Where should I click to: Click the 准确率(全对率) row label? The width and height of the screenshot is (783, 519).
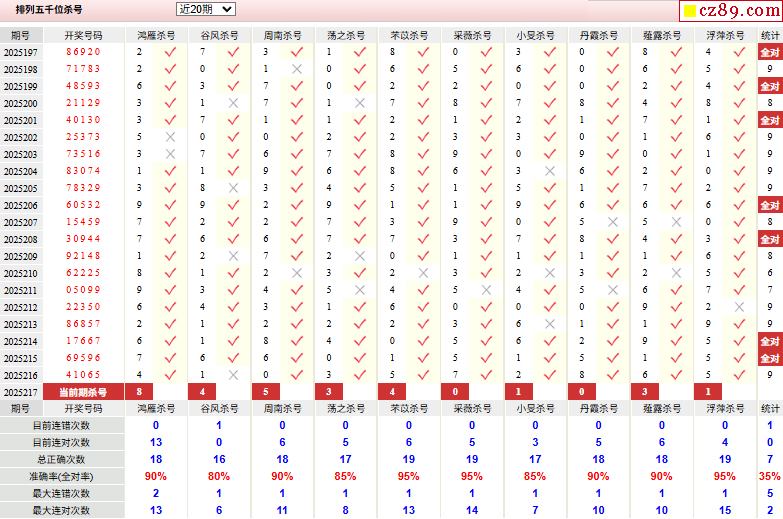tap(61, 477)
